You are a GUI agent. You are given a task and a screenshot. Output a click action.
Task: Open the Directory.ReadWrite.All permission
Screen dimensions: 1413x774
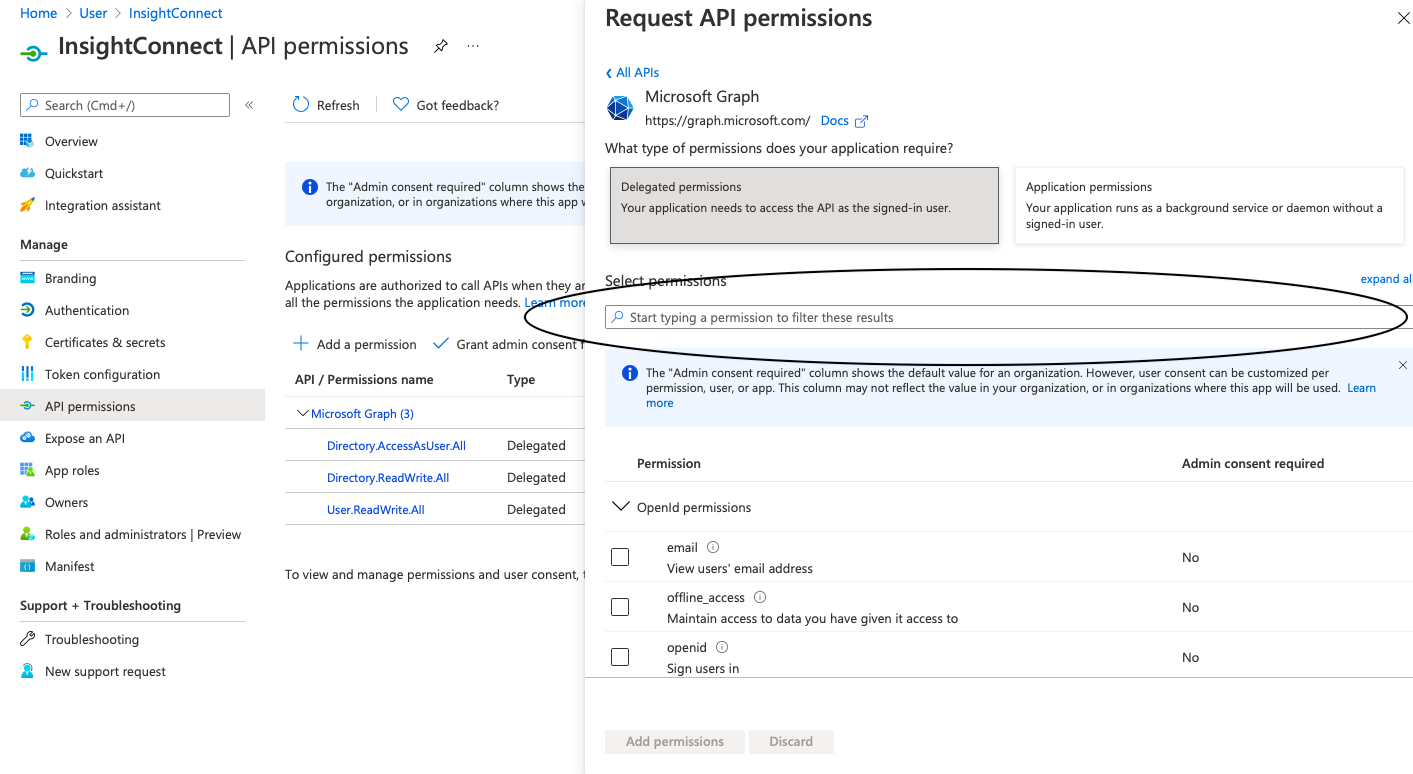(x=388, y=477)
